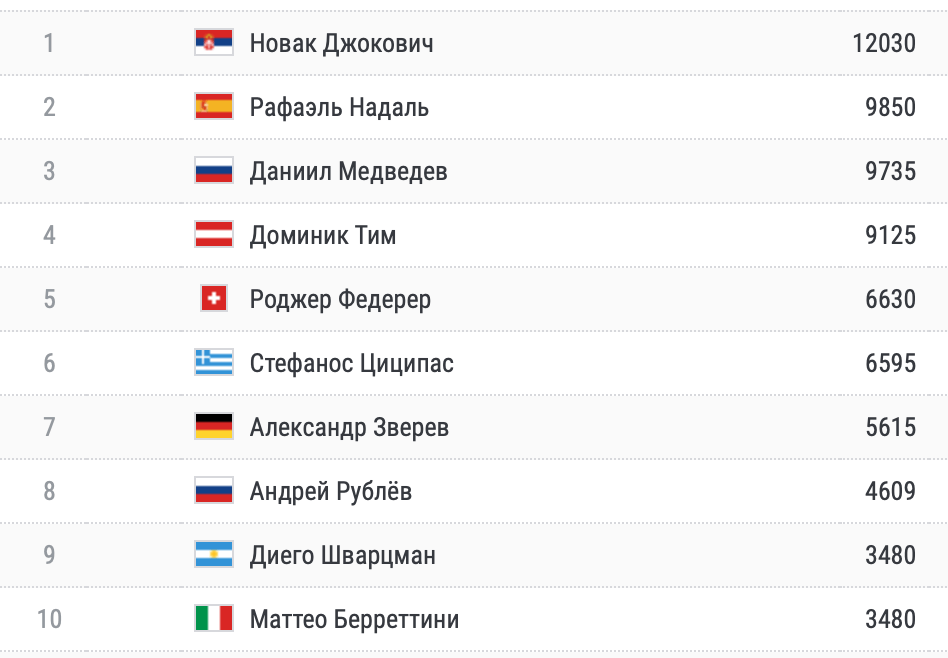This screenshot has height=658, width=948.
Task: Open the Новак Джокович player link
Action: click(x=341, y=43)
